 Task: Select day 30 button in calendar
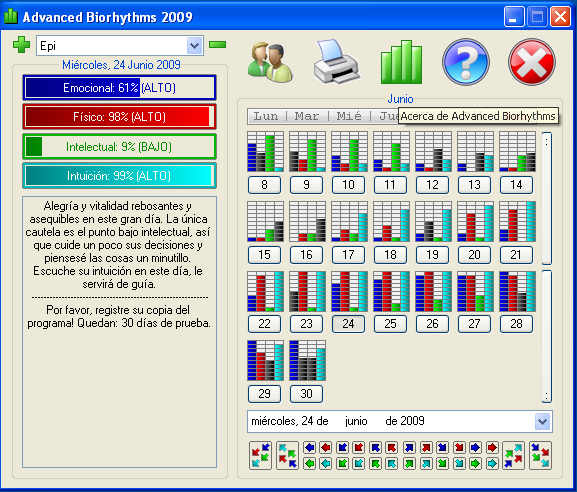pyautogui.click(x=307, y=394)
